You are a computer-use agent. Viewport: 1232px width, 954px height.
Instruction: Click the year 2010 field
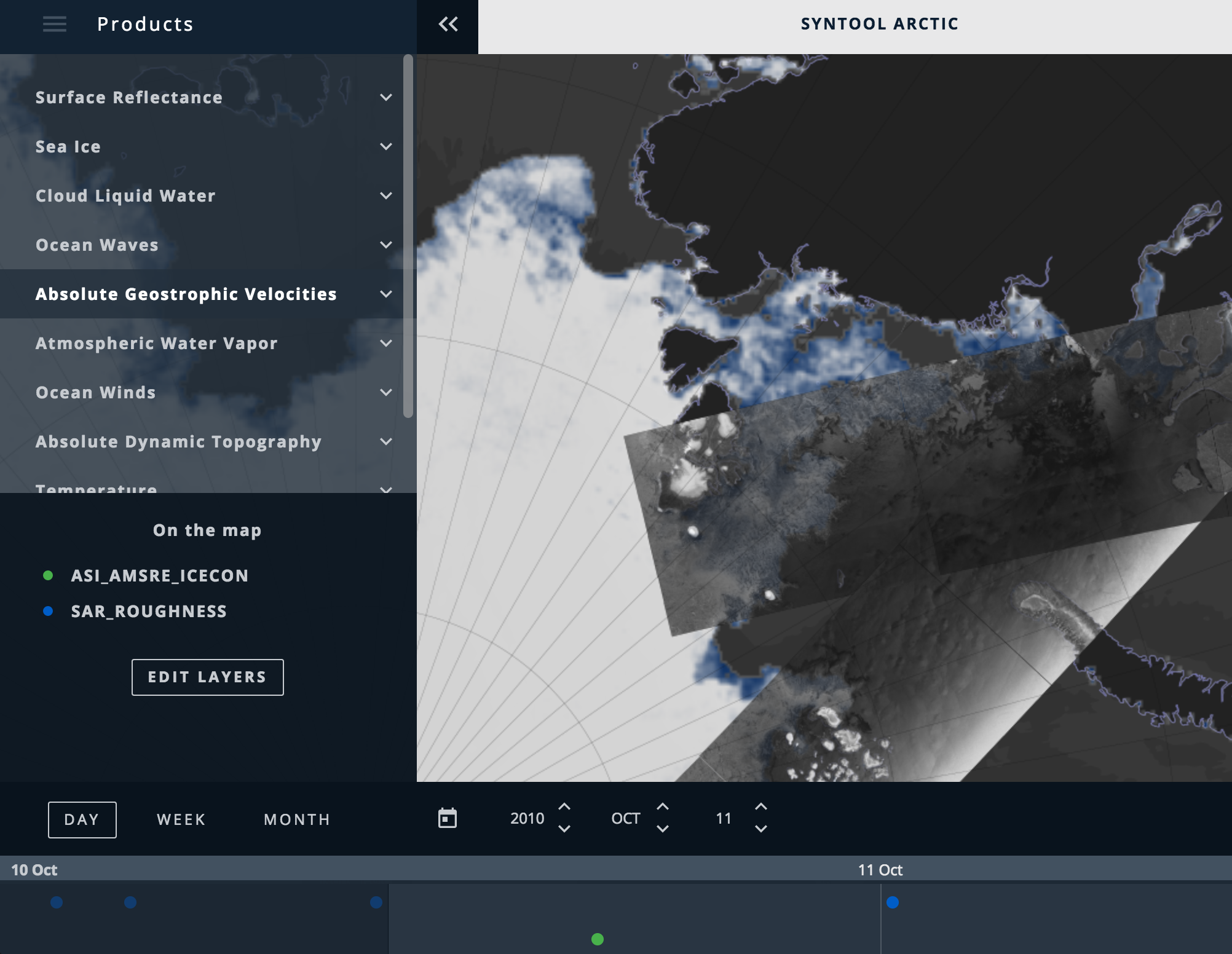coord(527,818)
